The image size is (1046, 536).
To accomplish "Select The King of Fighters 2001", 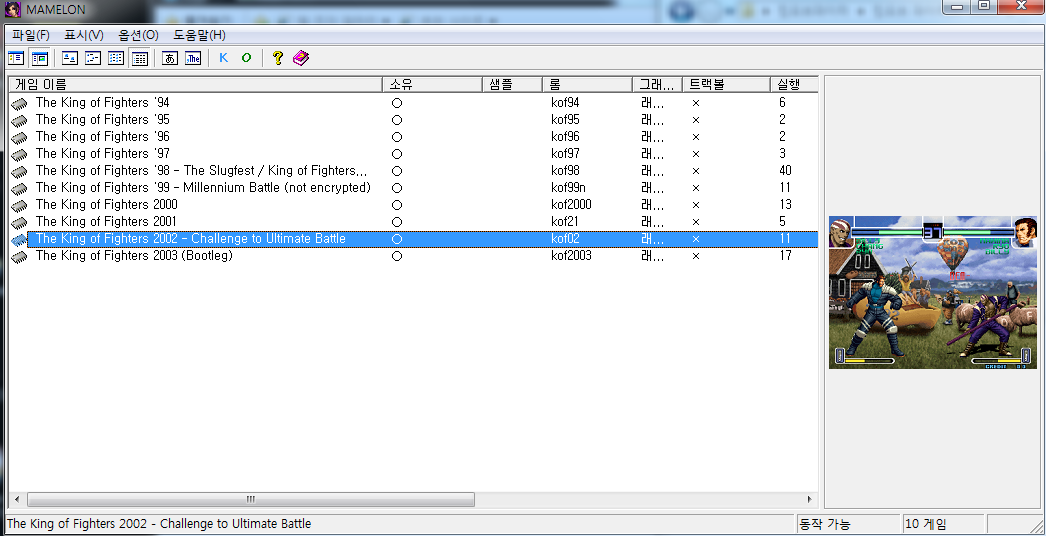I will coord(106,222).
